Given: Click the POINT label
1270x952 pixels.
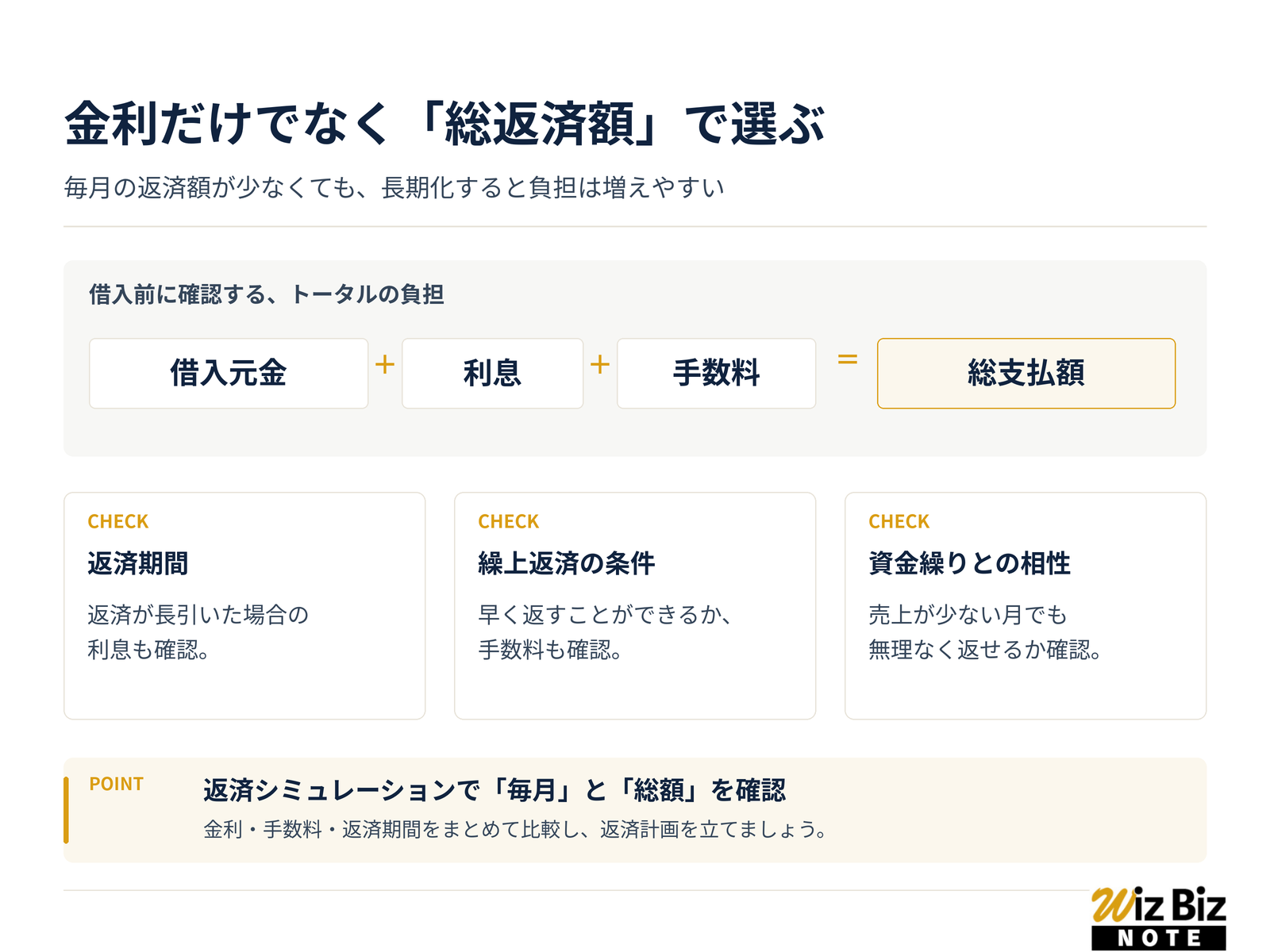Looking at the screenshot, I should point(117,784).
